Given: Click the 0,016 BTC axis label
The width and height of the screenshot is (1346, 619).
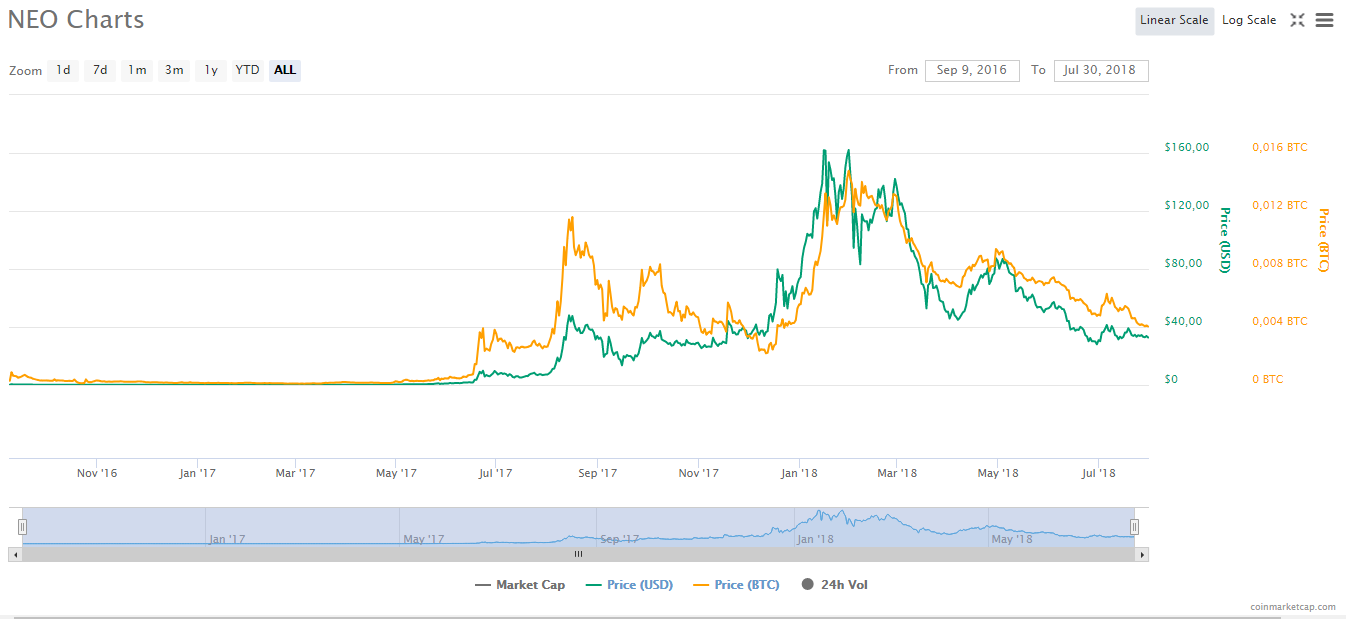Looking at the screenshot, I should (x=1280, y=147).
